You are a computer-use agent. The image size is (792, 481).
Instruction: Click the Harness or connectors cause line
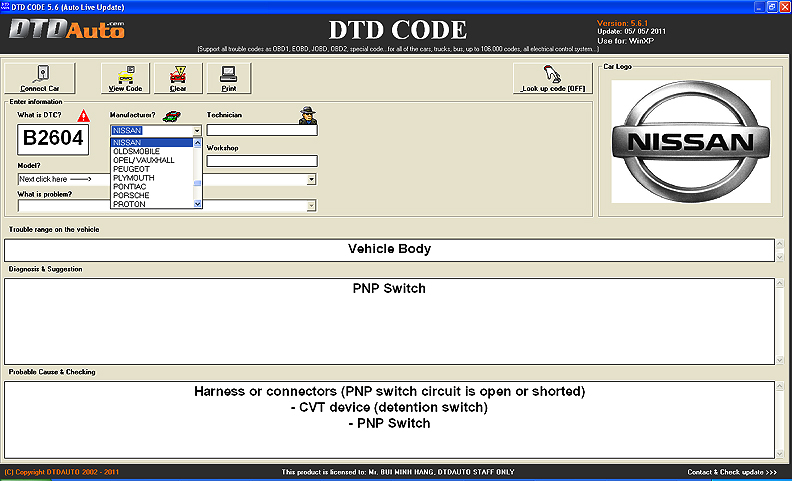[389, 392]
